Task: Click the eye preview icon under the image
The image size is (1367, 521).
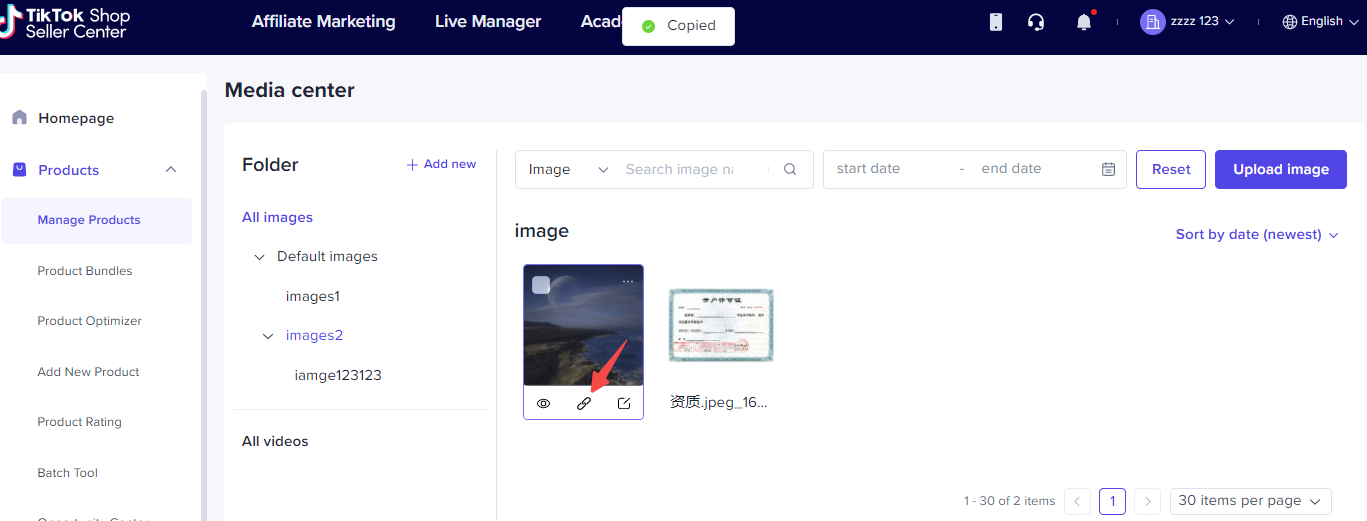Action: tap(544, 404)
